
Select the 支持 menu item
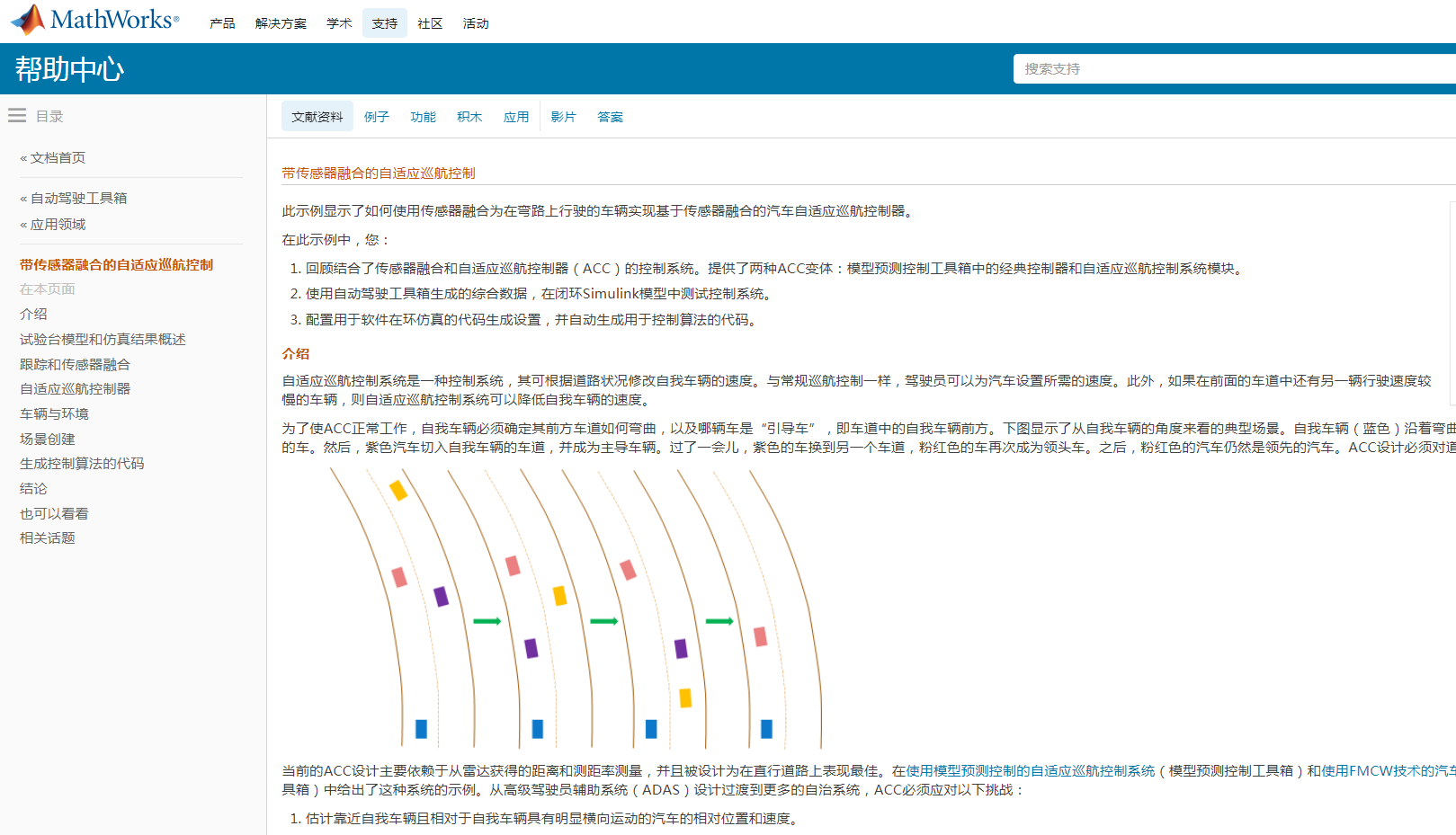click(x=385, y=23)
